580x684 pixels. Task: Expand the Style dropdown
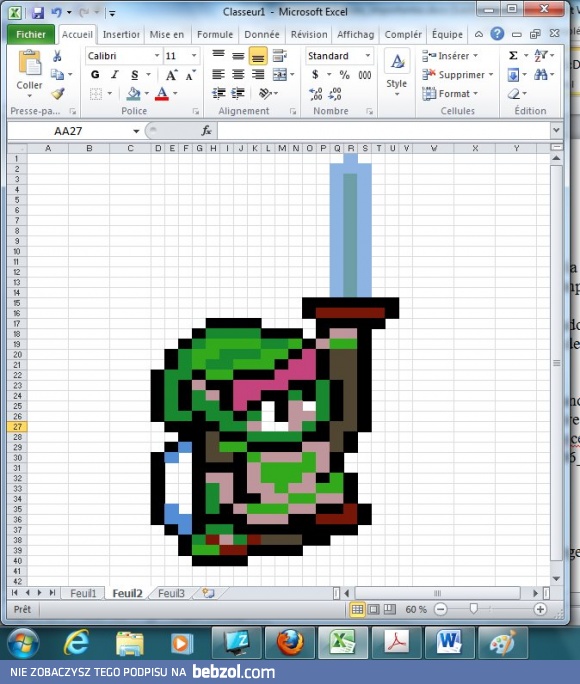coord(396,94)
